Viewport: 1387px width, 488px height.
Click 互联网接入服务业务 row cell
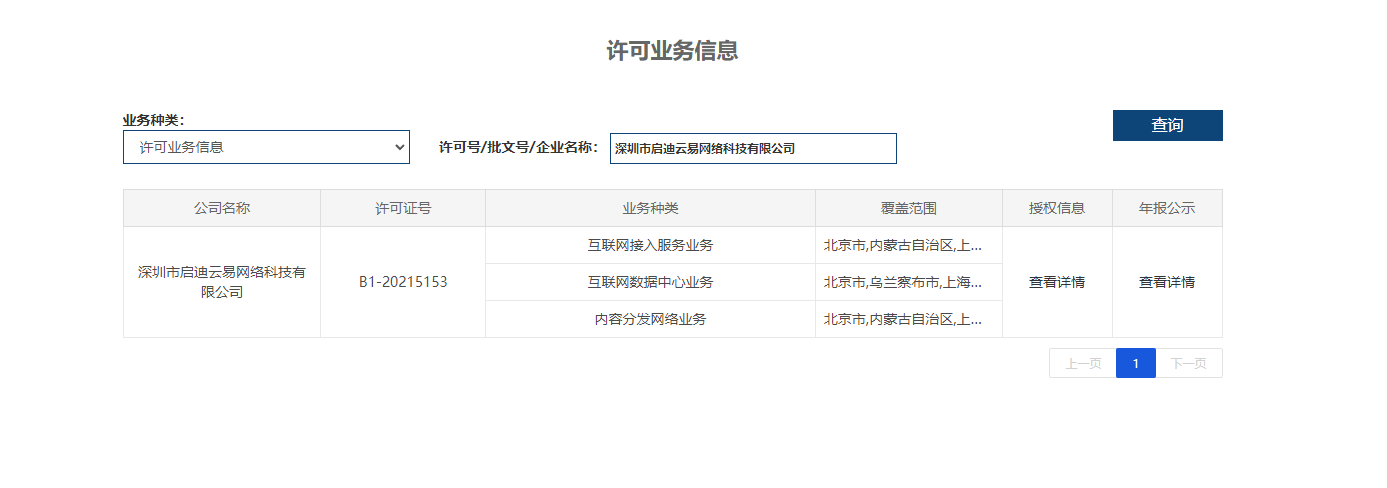click(650, 245)
